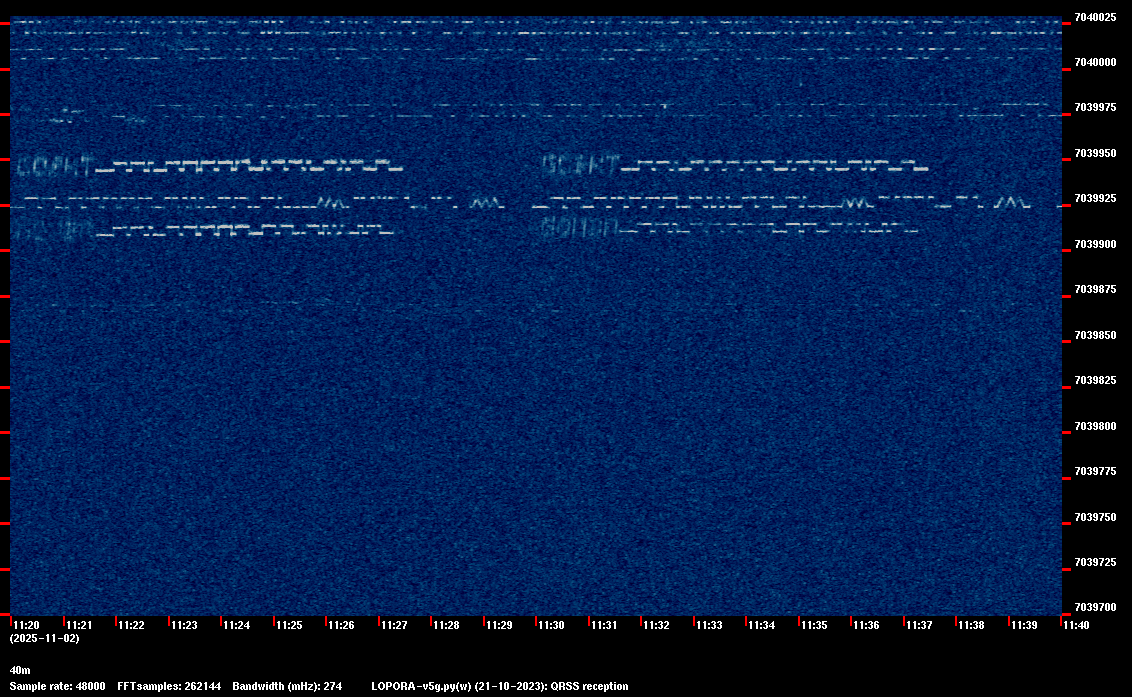Click the 11:26 time label
The image size is (1132, 697).
341,625
